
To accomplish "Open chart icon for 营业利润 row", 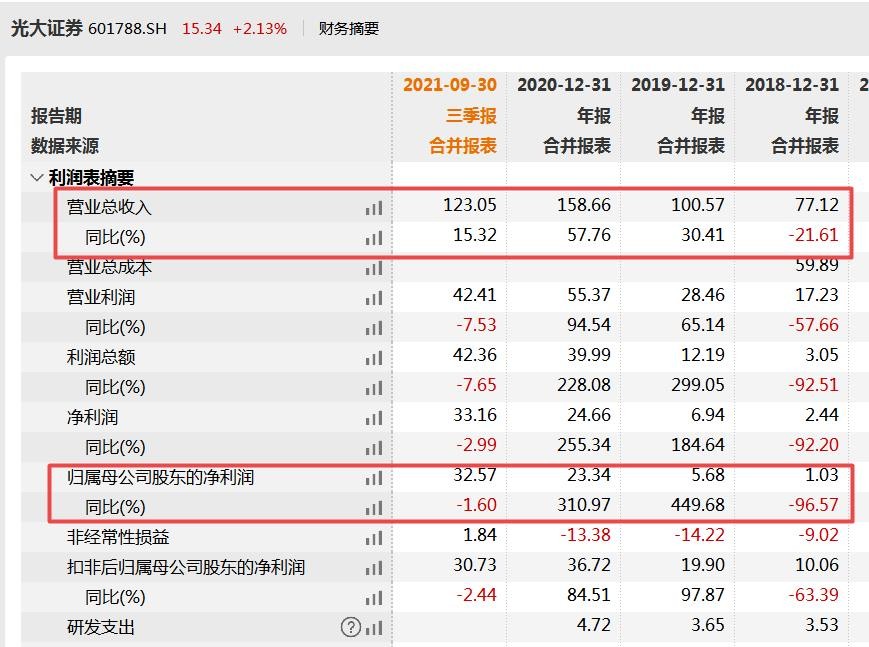I will pyautogui.click(x=374, y=298).
